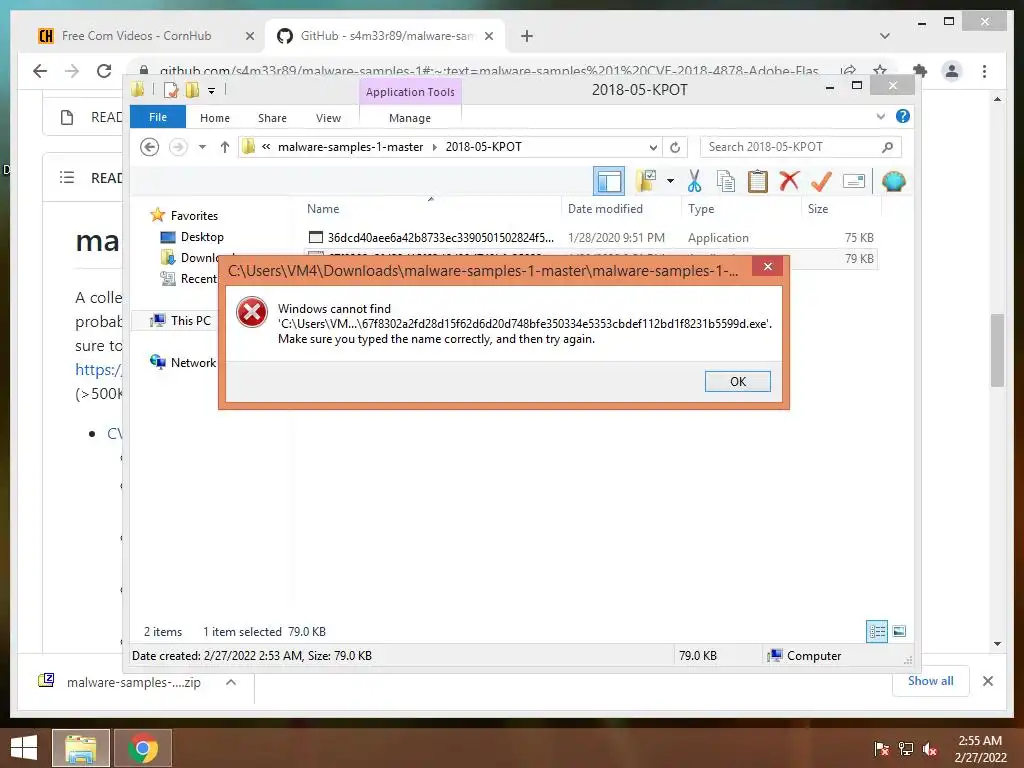Click the red X Delete icon

click(x=789, y=181)
